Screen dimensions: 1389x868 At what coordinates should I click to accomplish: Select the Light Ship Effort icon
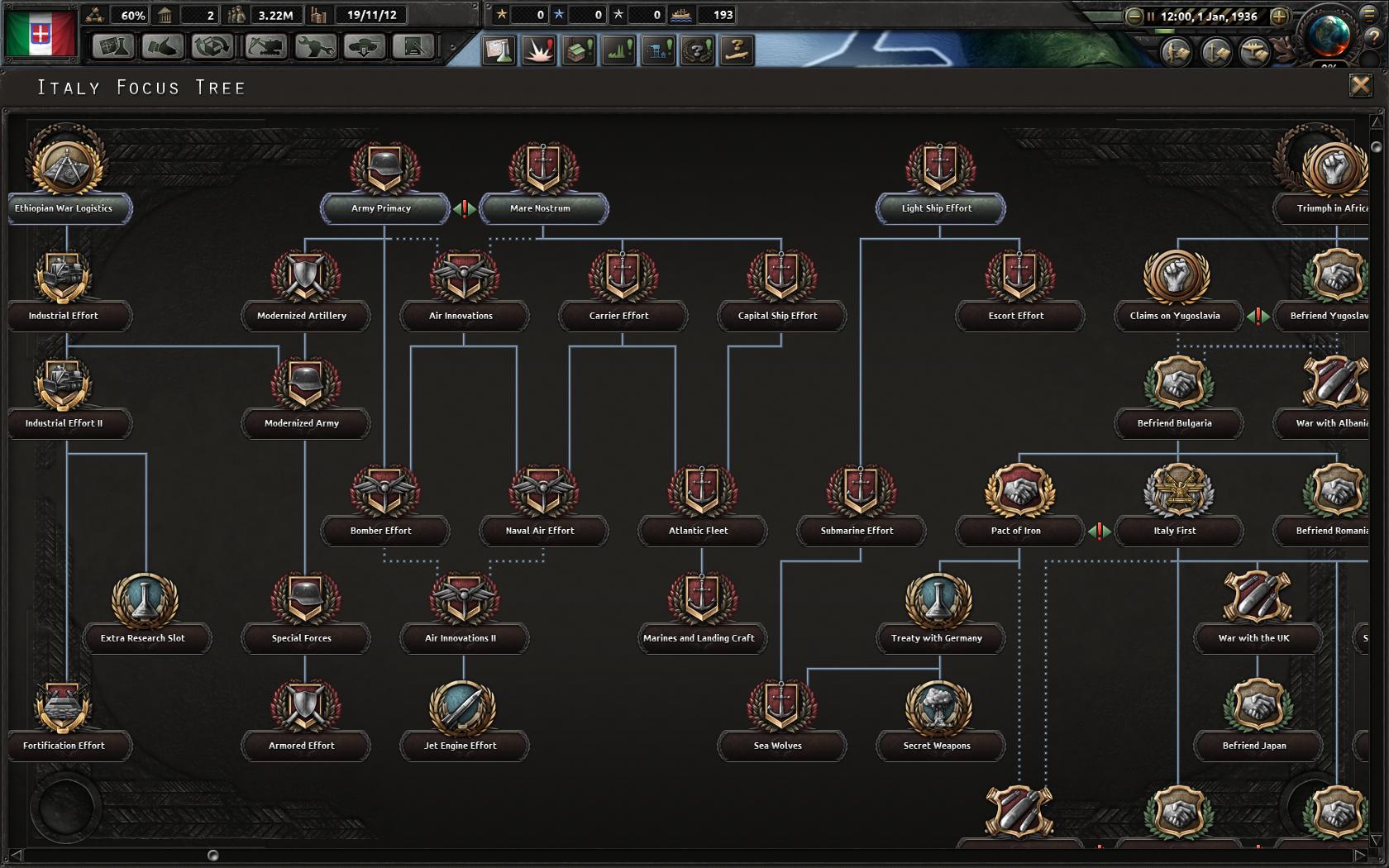point(940,168)
